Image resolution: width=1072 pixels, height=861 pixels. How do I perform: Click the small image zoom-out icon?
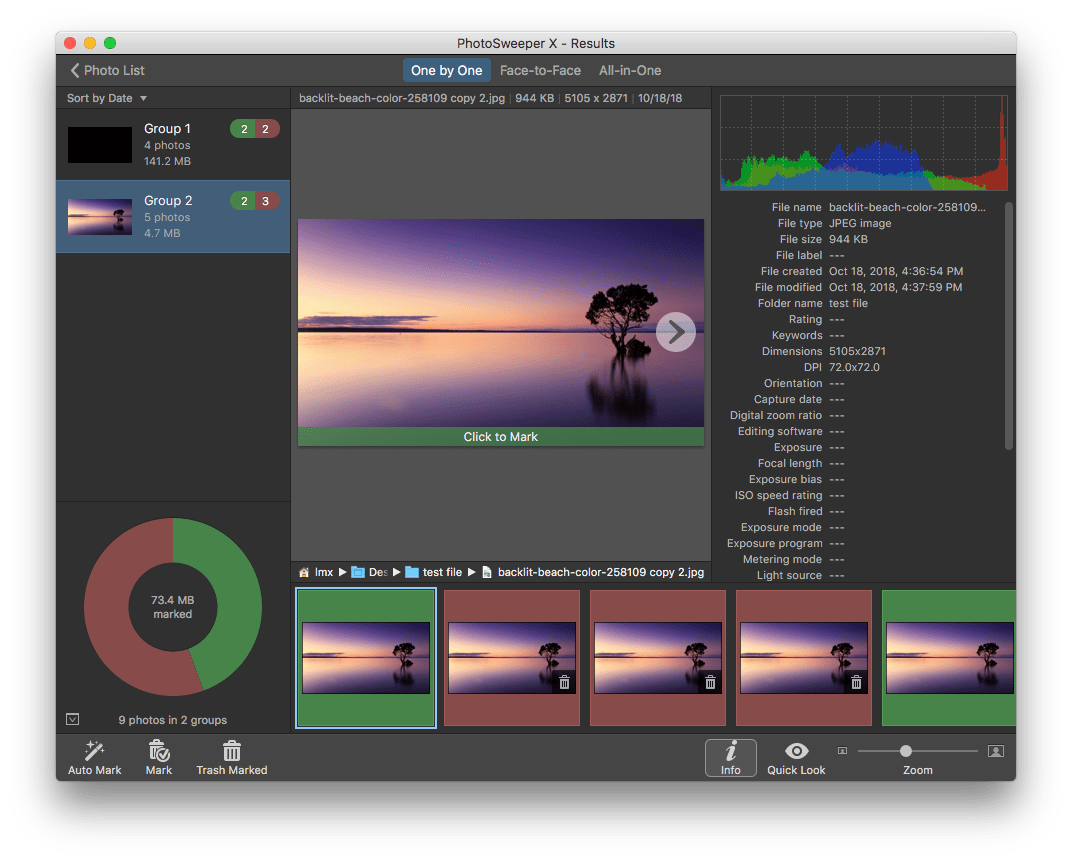pyautogui.click(x=842, y=751)
